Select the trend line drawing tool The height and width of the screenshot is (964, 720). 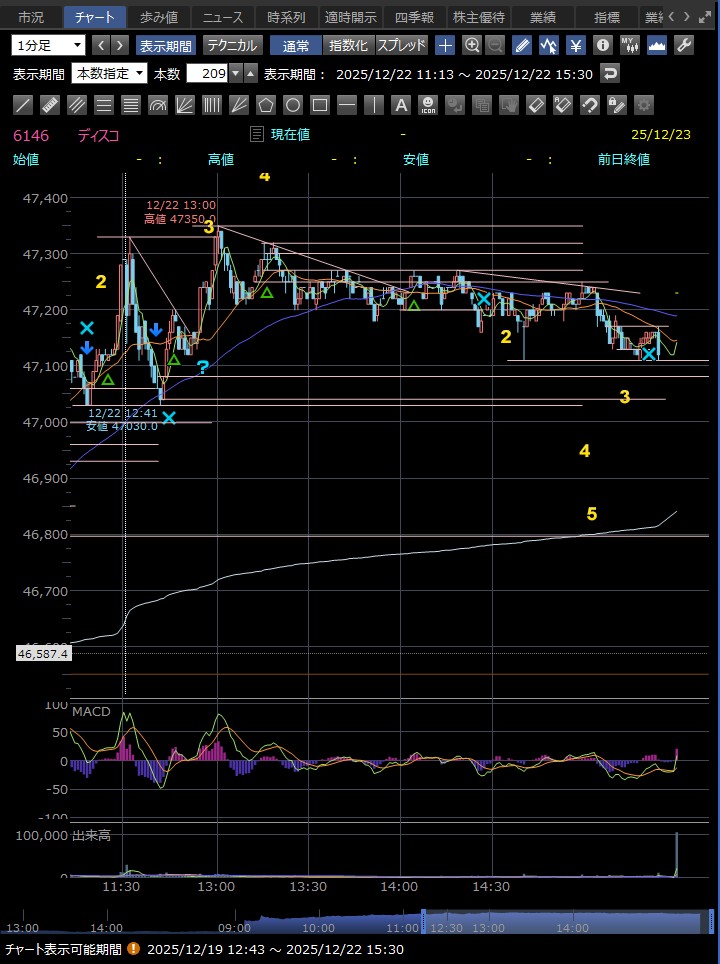(23, 105)
